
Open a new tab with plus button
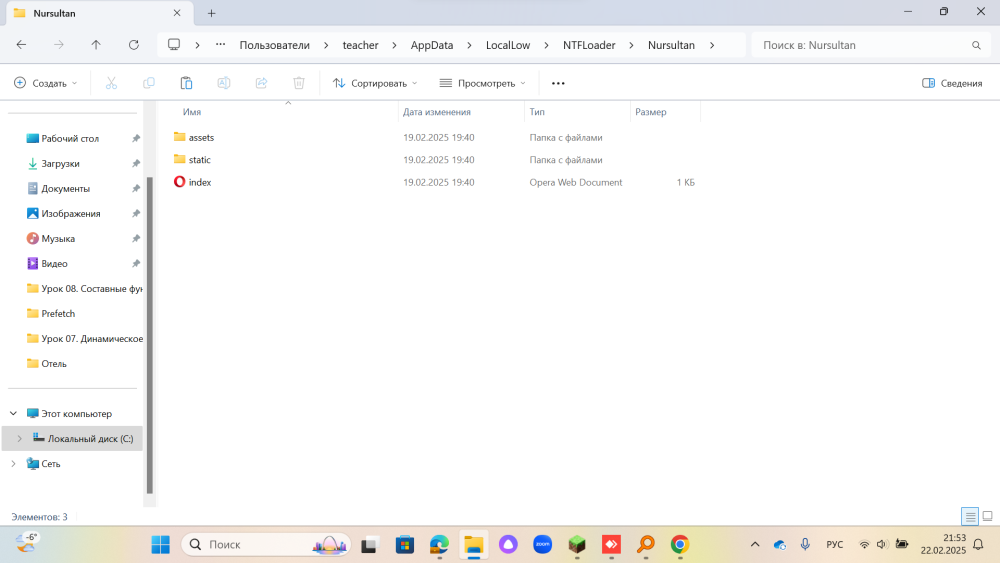[212, 13]
